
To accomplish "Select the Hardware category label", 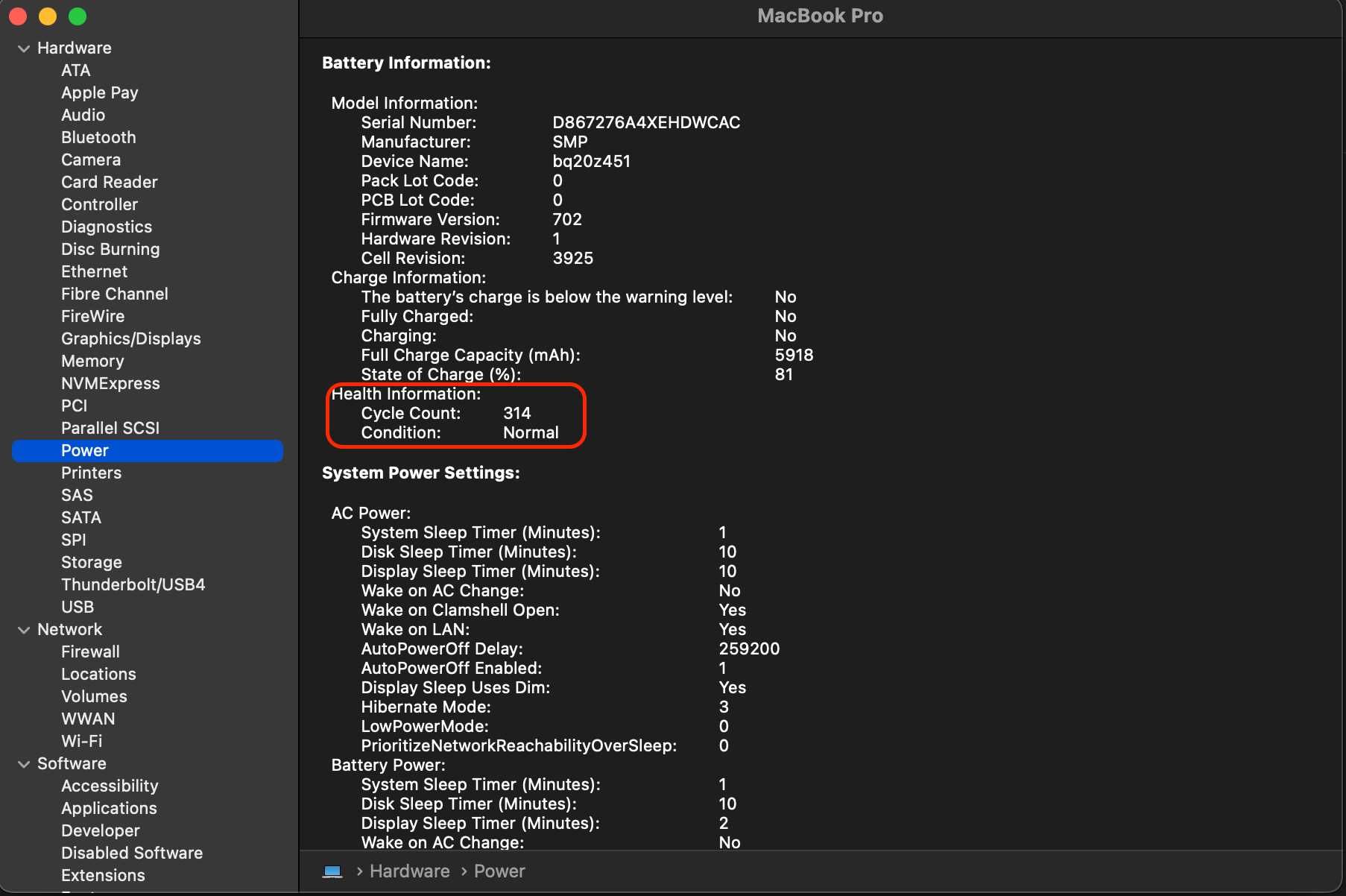I will tap(75, 48).
